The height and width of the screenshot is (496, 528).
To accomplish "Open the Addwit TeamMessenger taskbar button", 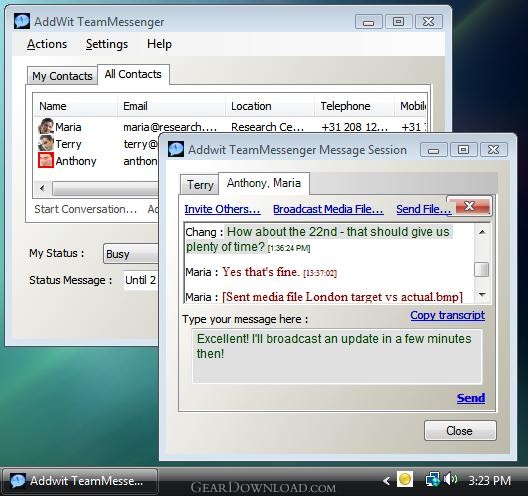I will (x=80, y=481).
